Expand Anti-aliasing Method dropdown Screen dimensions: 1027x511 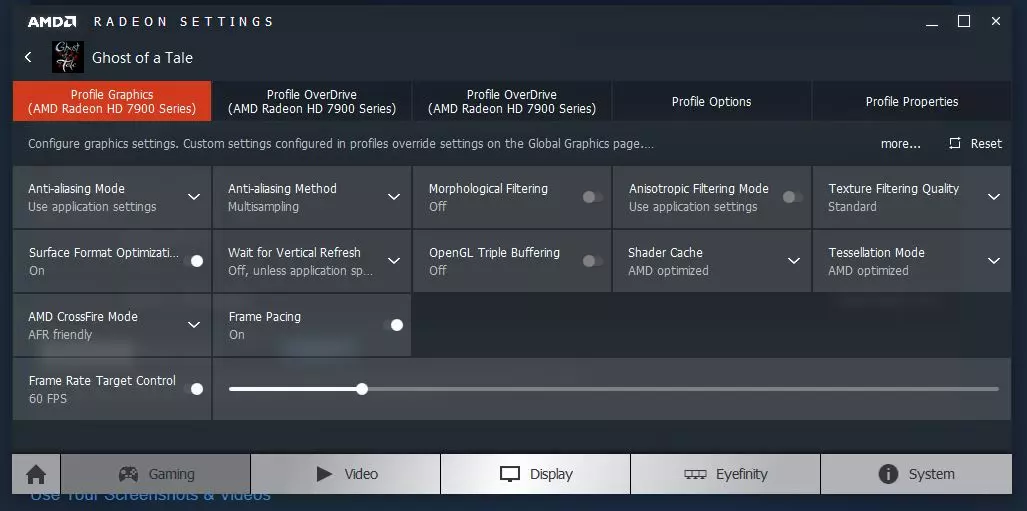coord(394,197)
